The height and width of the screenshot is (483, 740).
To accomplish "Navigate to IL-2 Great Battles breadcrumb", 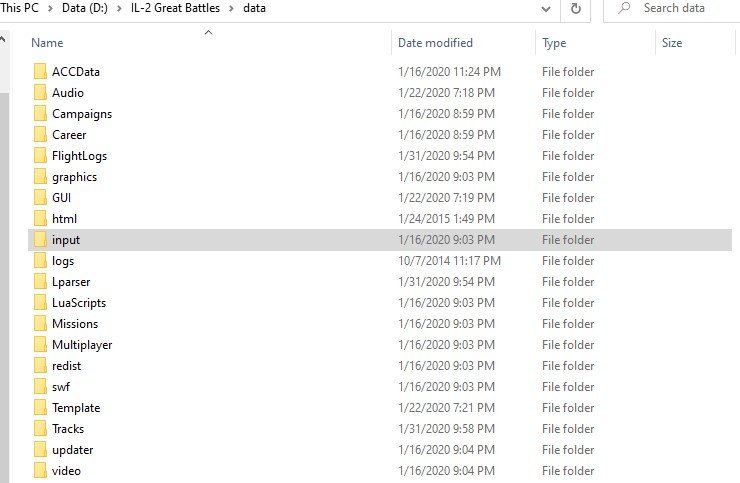I will [176, 8].
